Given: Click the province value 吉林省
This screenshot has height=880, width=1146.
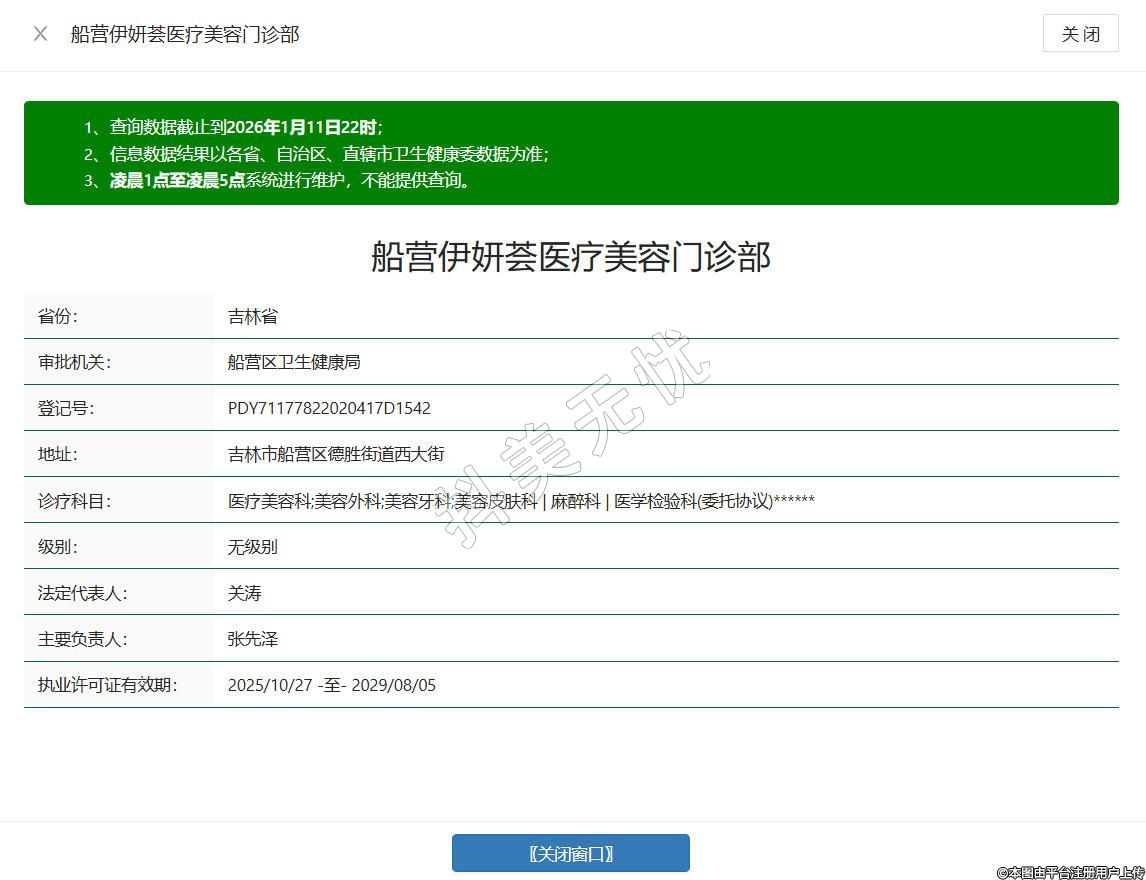Looking at the screenshot, I should (253, 316).
